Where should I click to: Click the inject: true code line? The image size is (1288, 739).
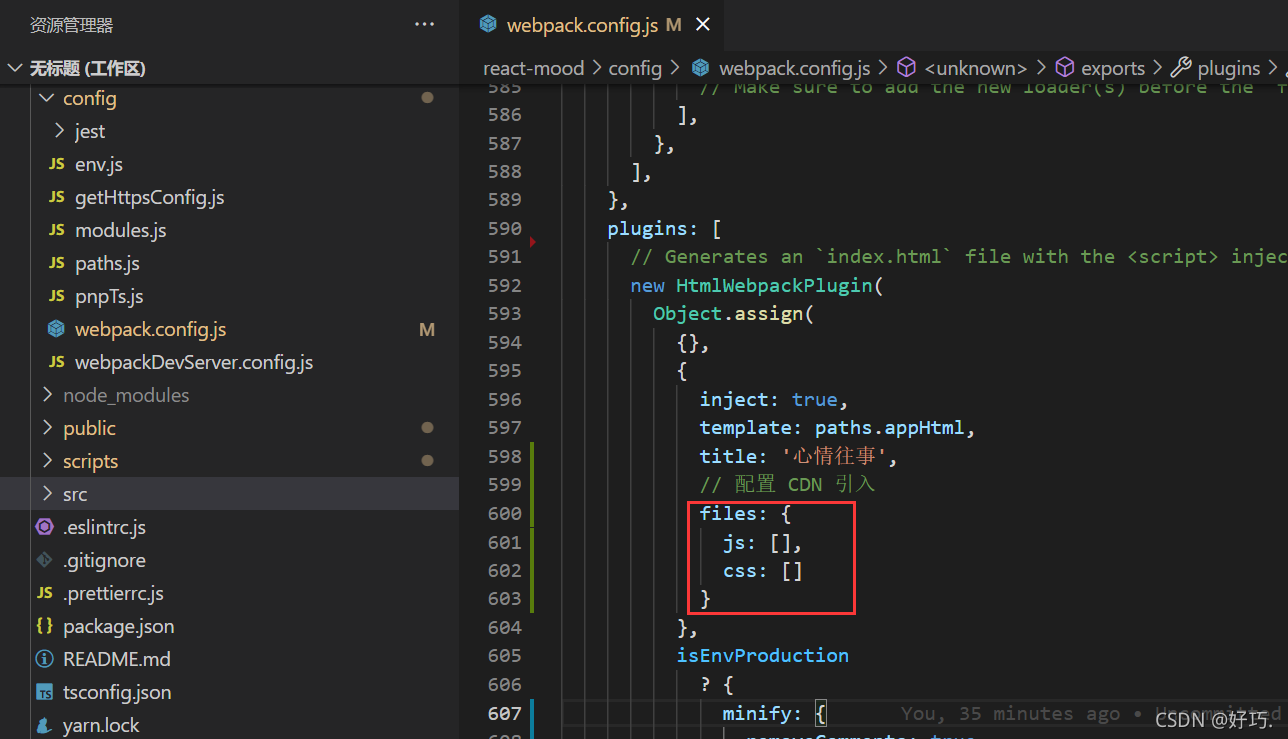click(x=774, y=399)
